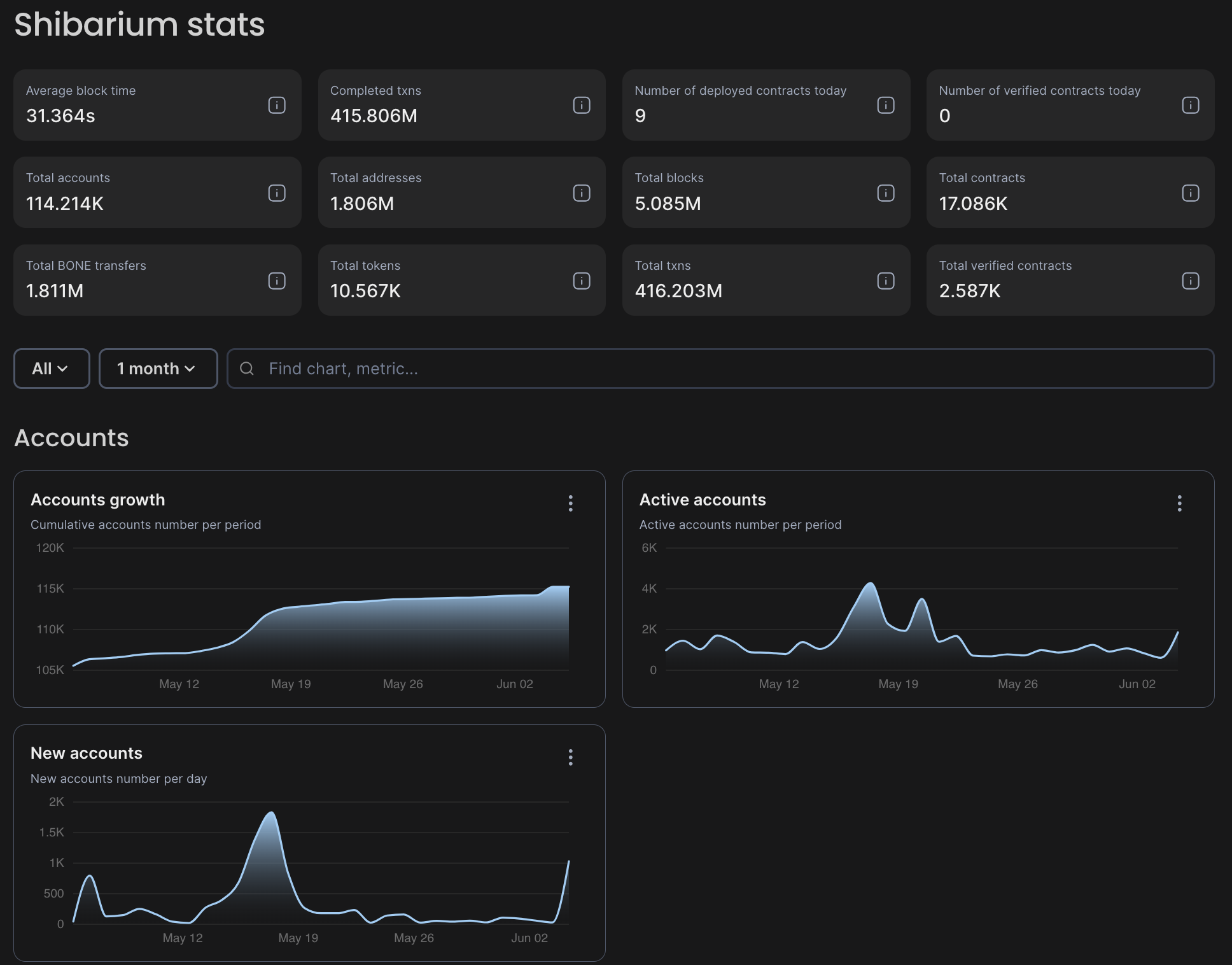Open info for verified contracts today
The width and height of the screenshot is (1232, 965).
coord(1191,105)
